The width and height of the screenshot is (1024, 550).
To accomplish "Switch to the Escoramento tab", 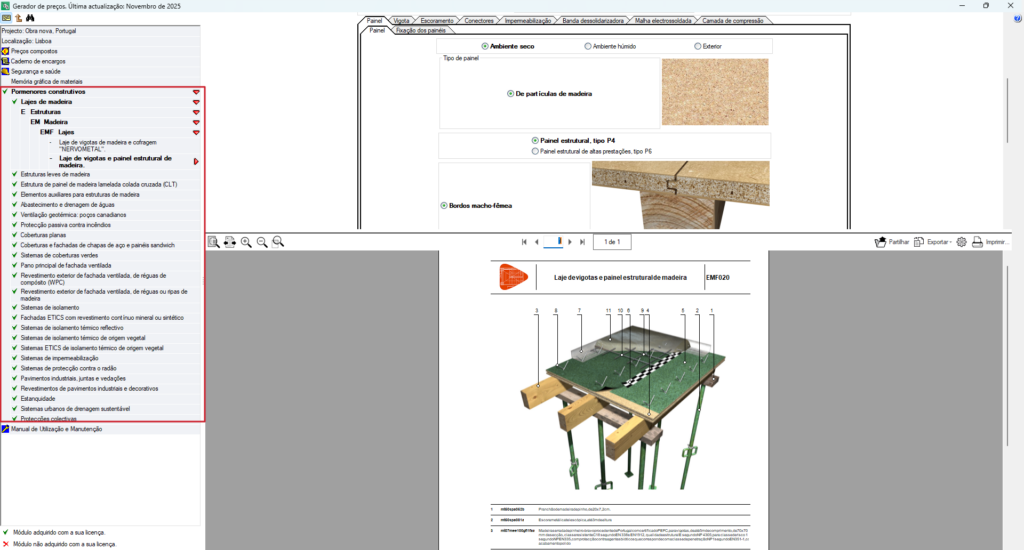I will tap(437, 21).
